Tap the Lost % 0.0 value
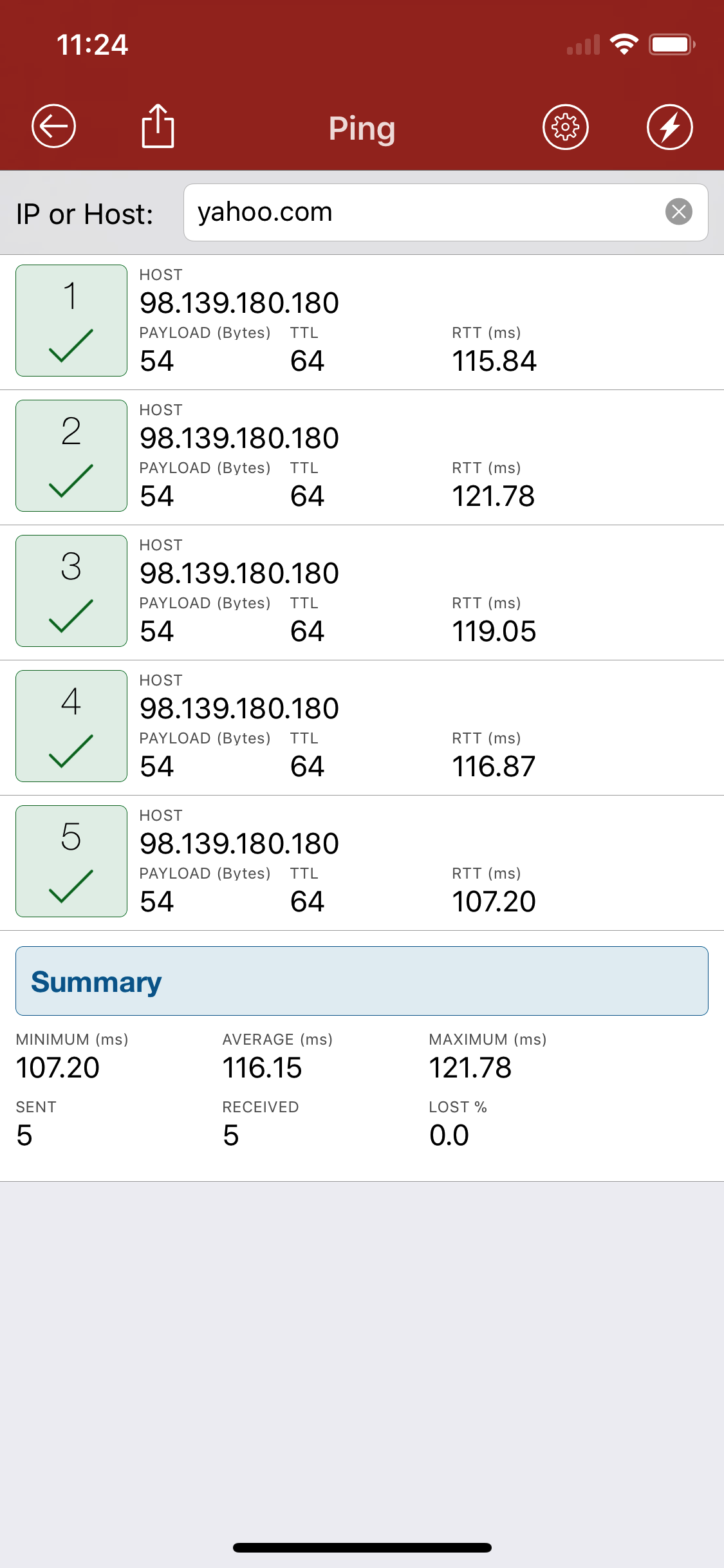Screen dimensions: 724x1568 pos(449,1135)
